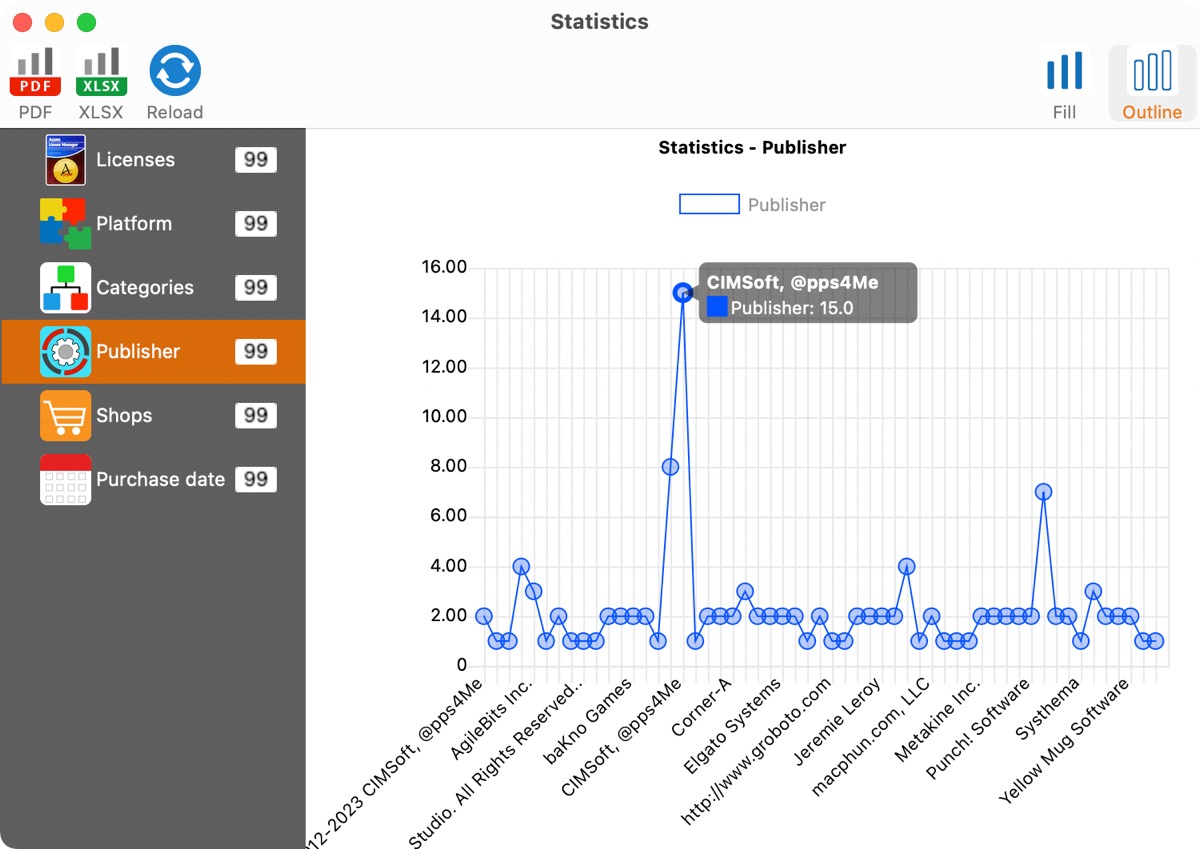Choose the Categories hierarchy icon
This screenshot has width=1200, height=849.
click(66, 288)
